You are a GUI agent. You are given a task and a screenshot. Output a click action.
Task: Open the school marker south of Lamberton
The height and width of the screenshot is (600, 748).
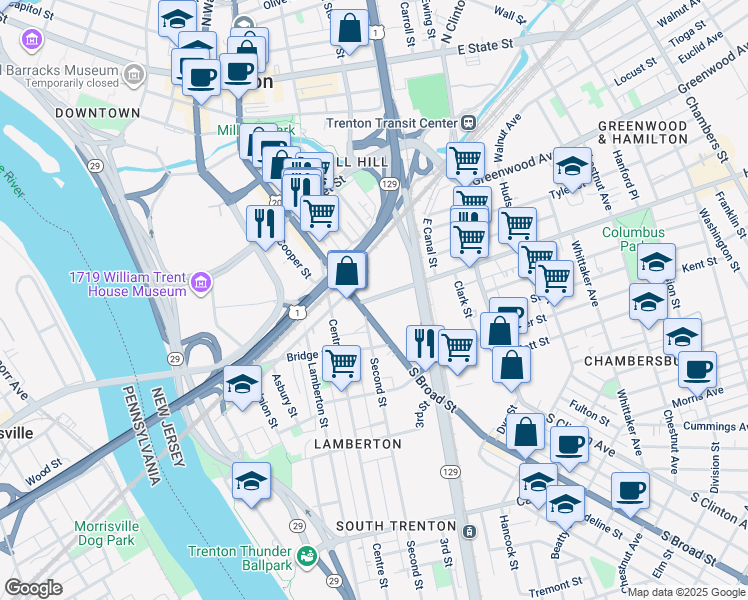(x=251, y=484)
